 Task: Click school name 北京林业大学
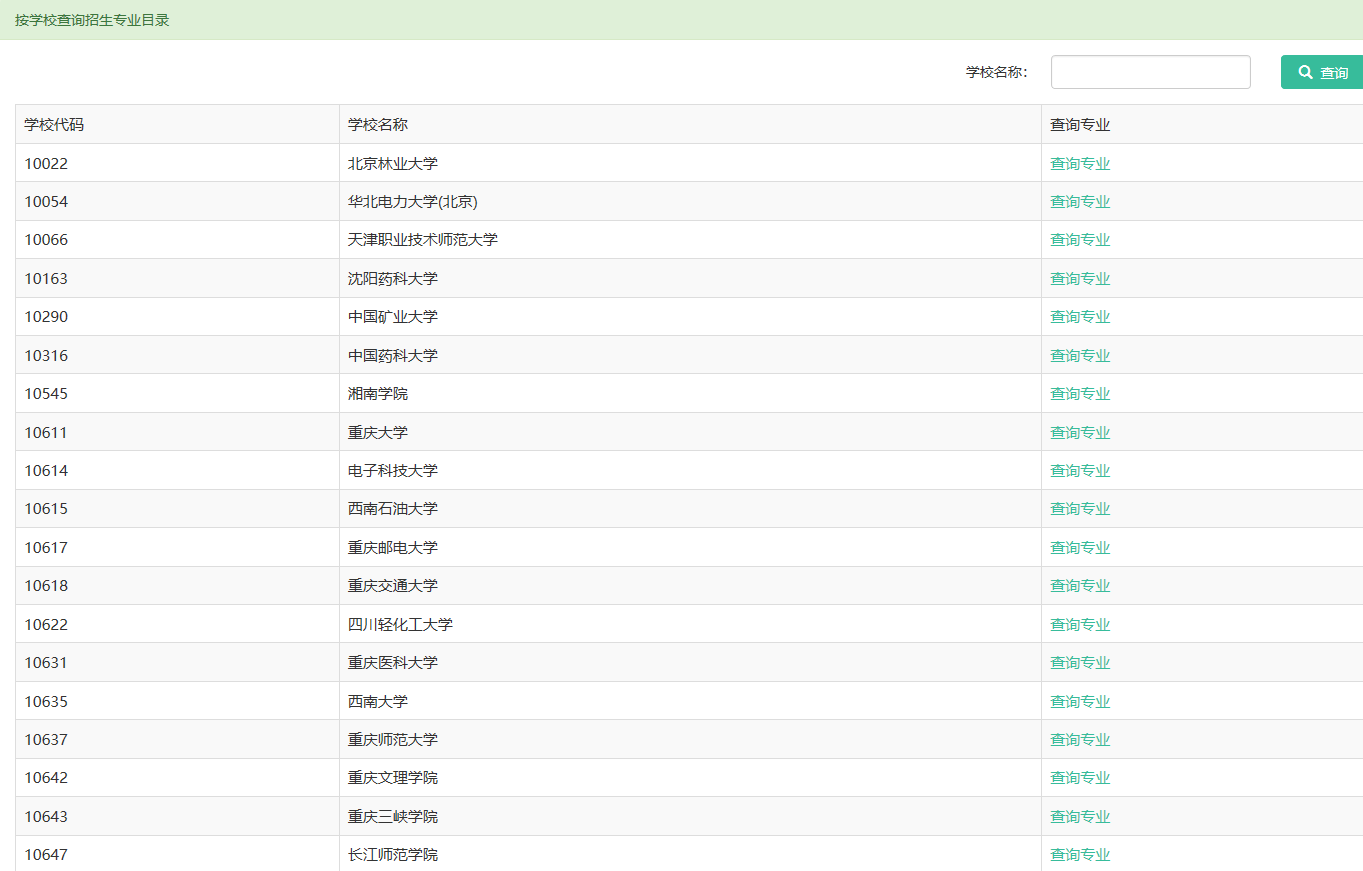[393, 163]
